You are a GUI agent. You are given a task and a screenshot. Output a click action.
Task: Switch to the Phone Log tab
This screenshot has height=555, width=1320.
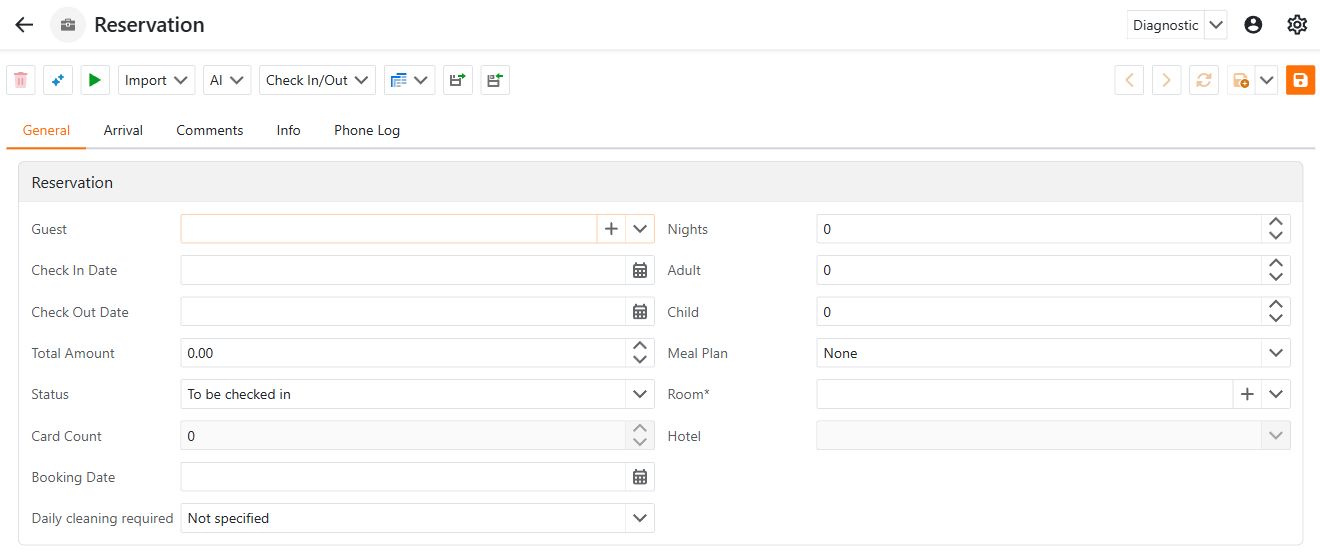[367, 130]
